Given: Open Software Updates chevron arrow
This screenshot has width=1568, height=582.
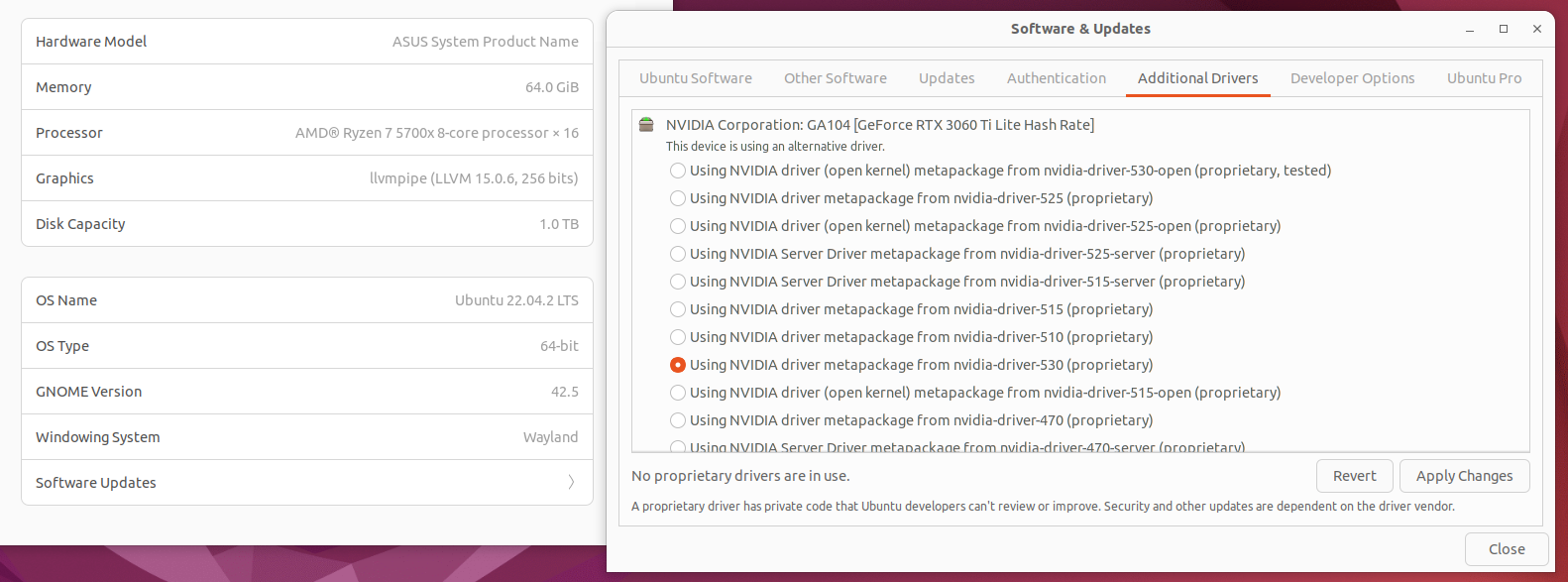Looking at the screenshot, I should pyautogui.click(x=571, y=483).
